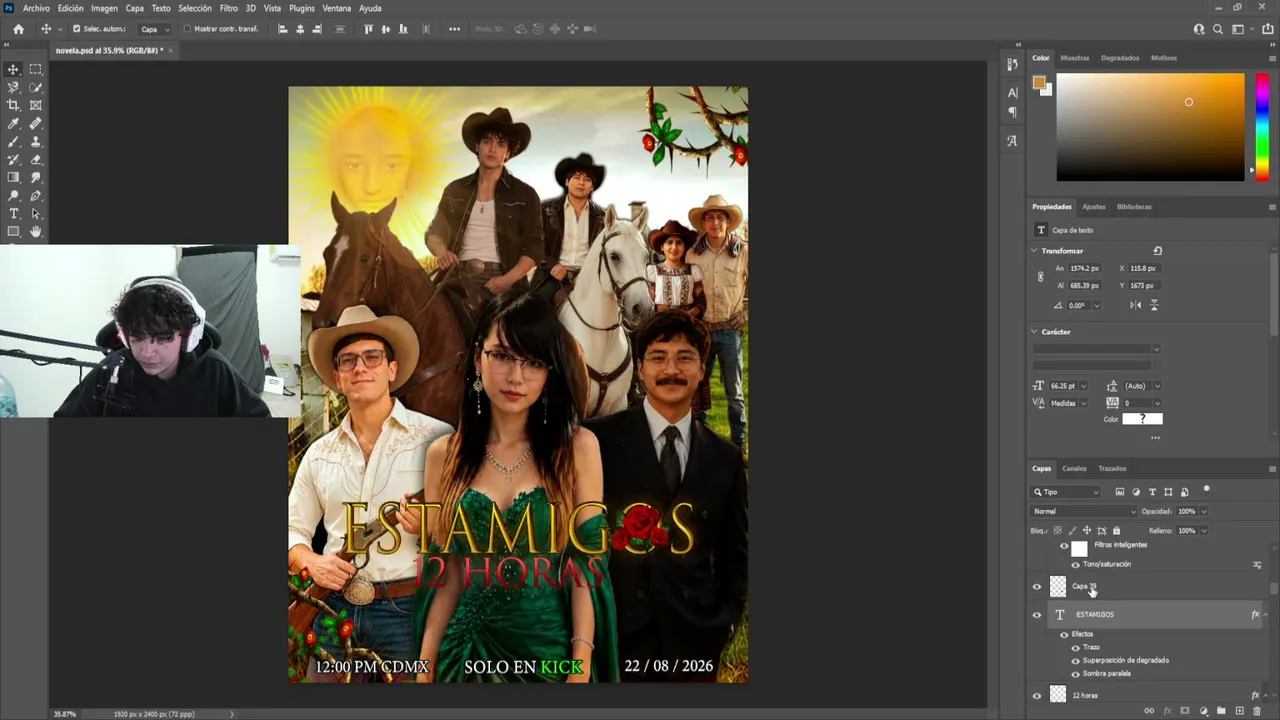Enable Mostrar contr. transf. checkbox

point(187,29)
